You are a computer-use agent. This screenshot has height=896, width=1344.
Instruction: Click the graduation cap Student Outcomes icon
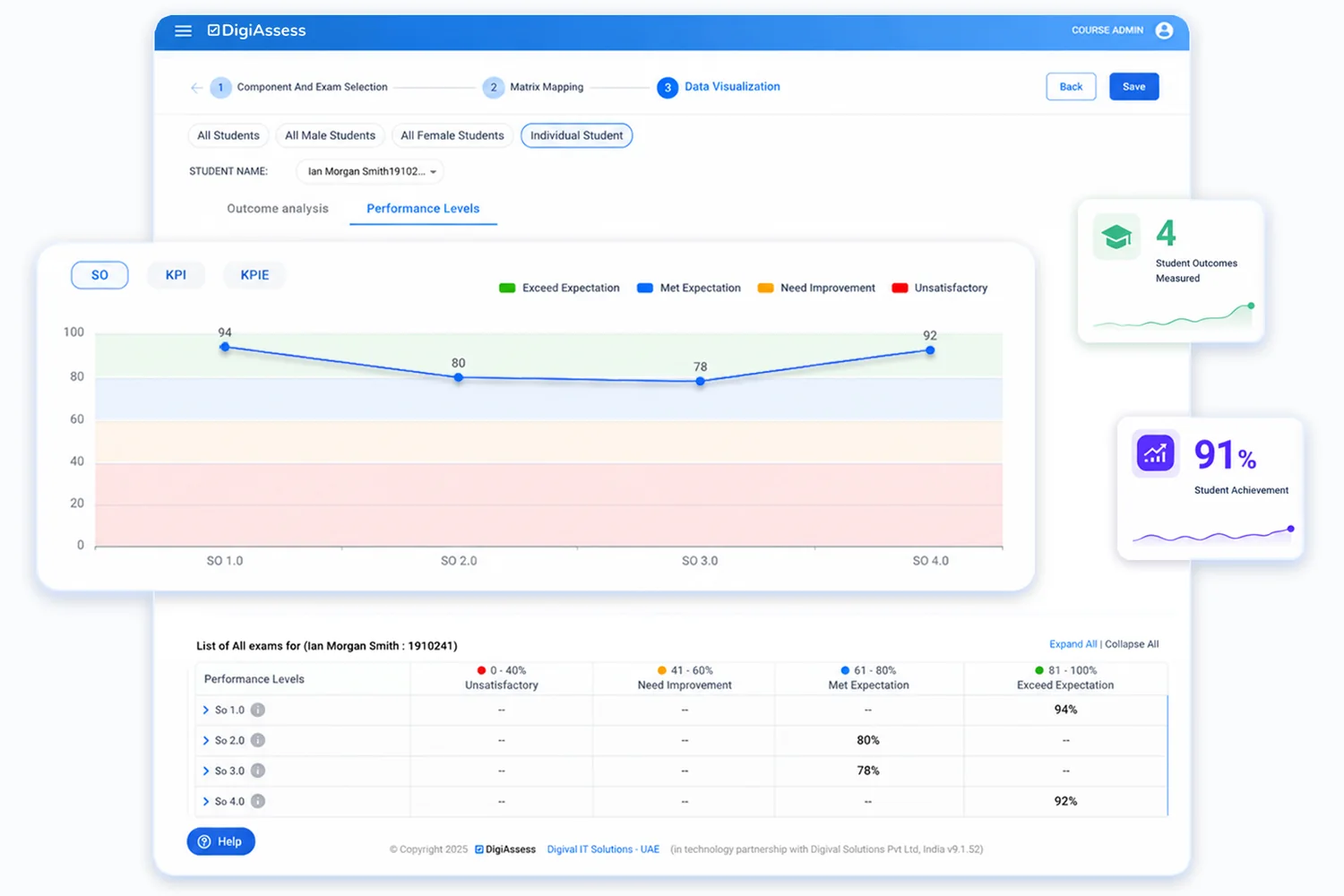coord(1116,237)
